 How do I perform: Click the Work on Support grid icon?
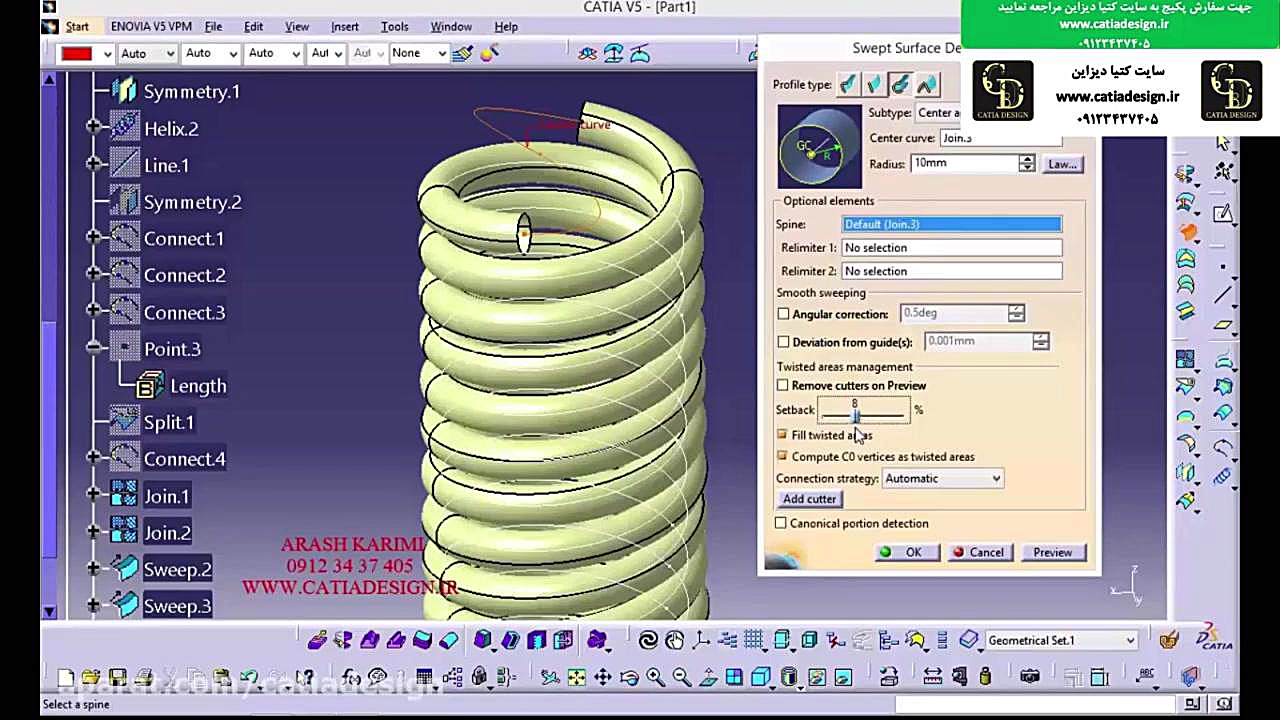point(754,640)
